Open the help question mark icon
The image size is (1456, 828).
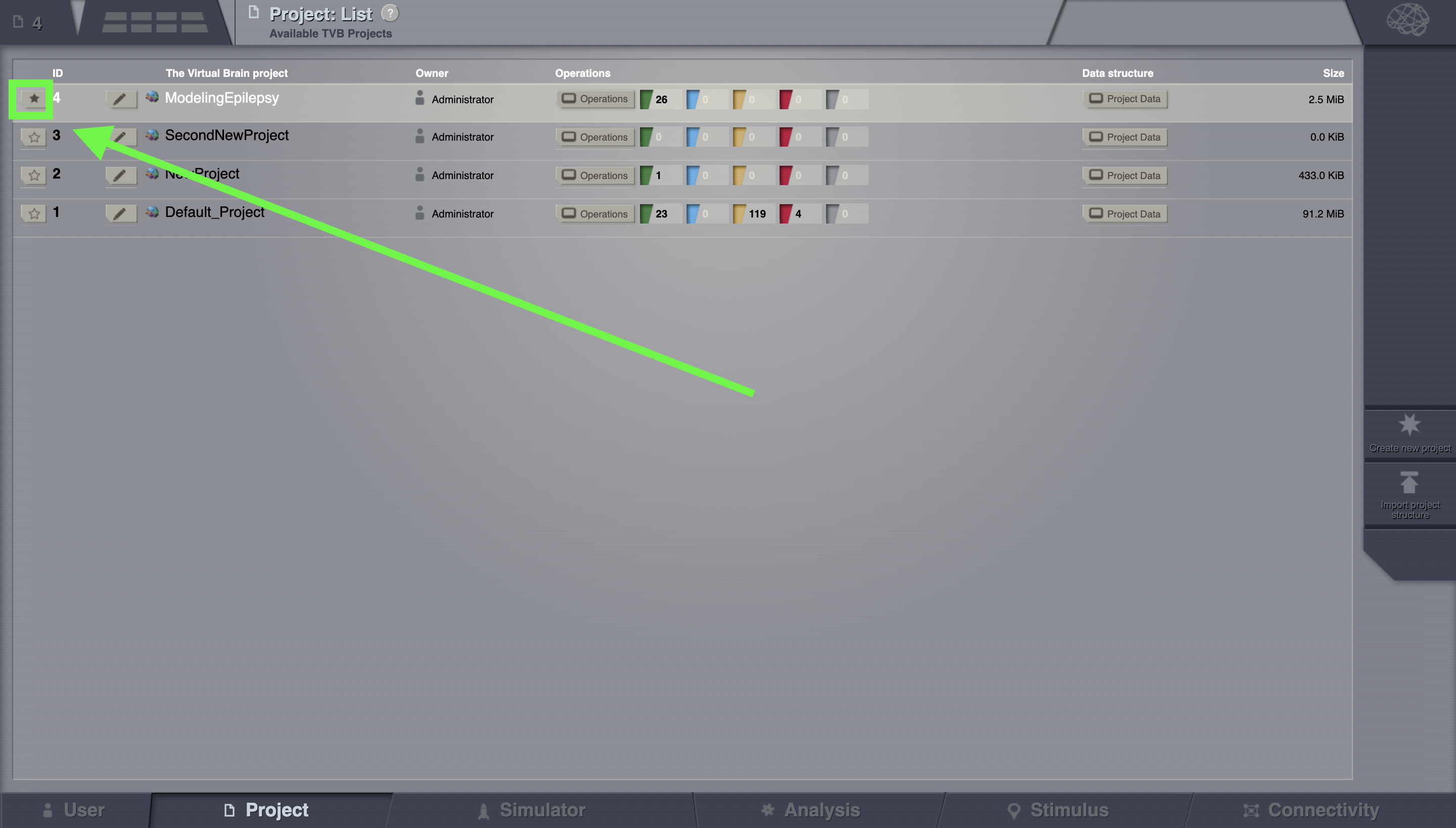[390, 13]
